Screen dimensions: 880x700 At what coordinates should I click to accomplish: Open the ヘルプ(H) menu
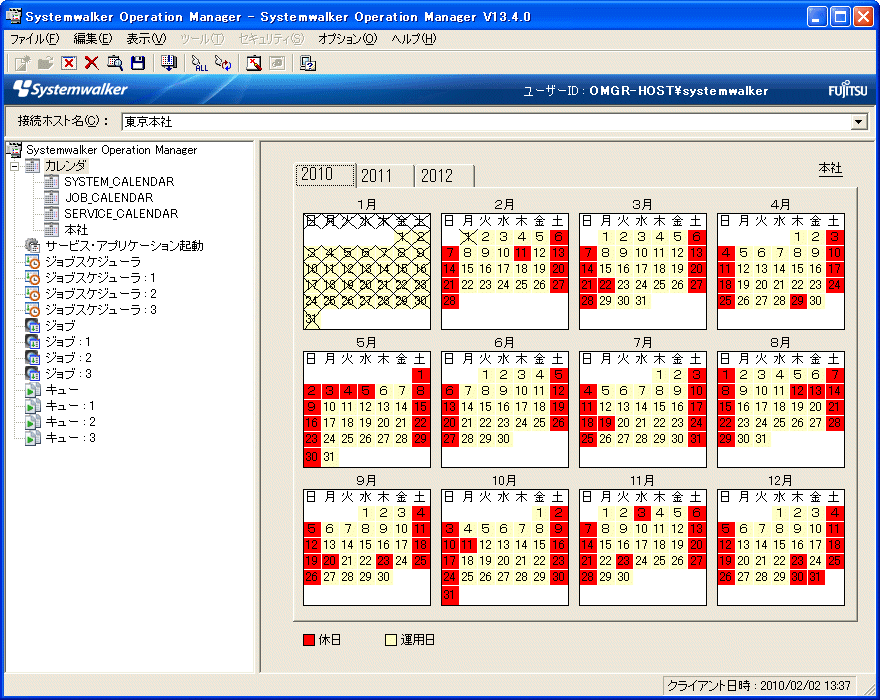point(414,39)
